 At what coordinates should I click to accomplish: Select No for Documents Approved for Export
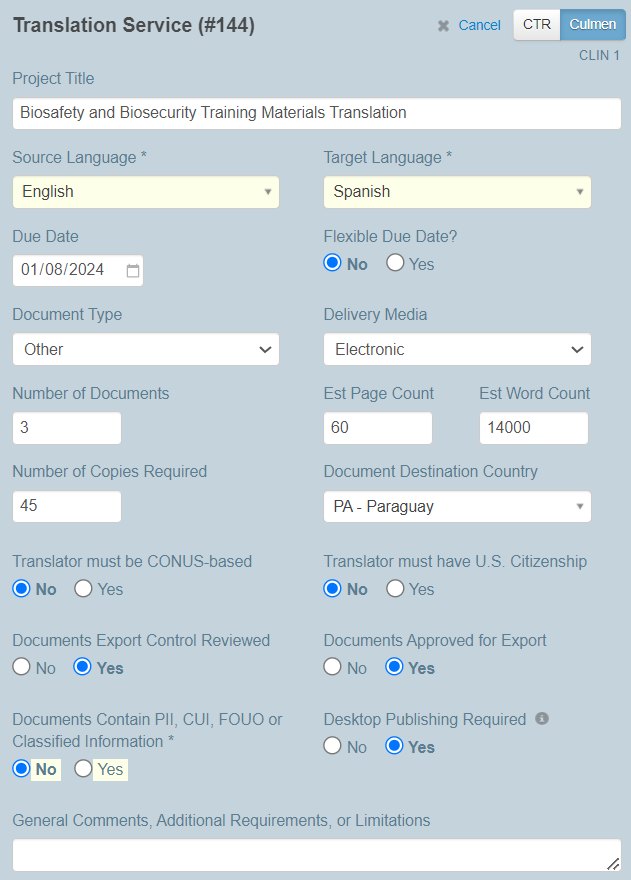(332, 667)
